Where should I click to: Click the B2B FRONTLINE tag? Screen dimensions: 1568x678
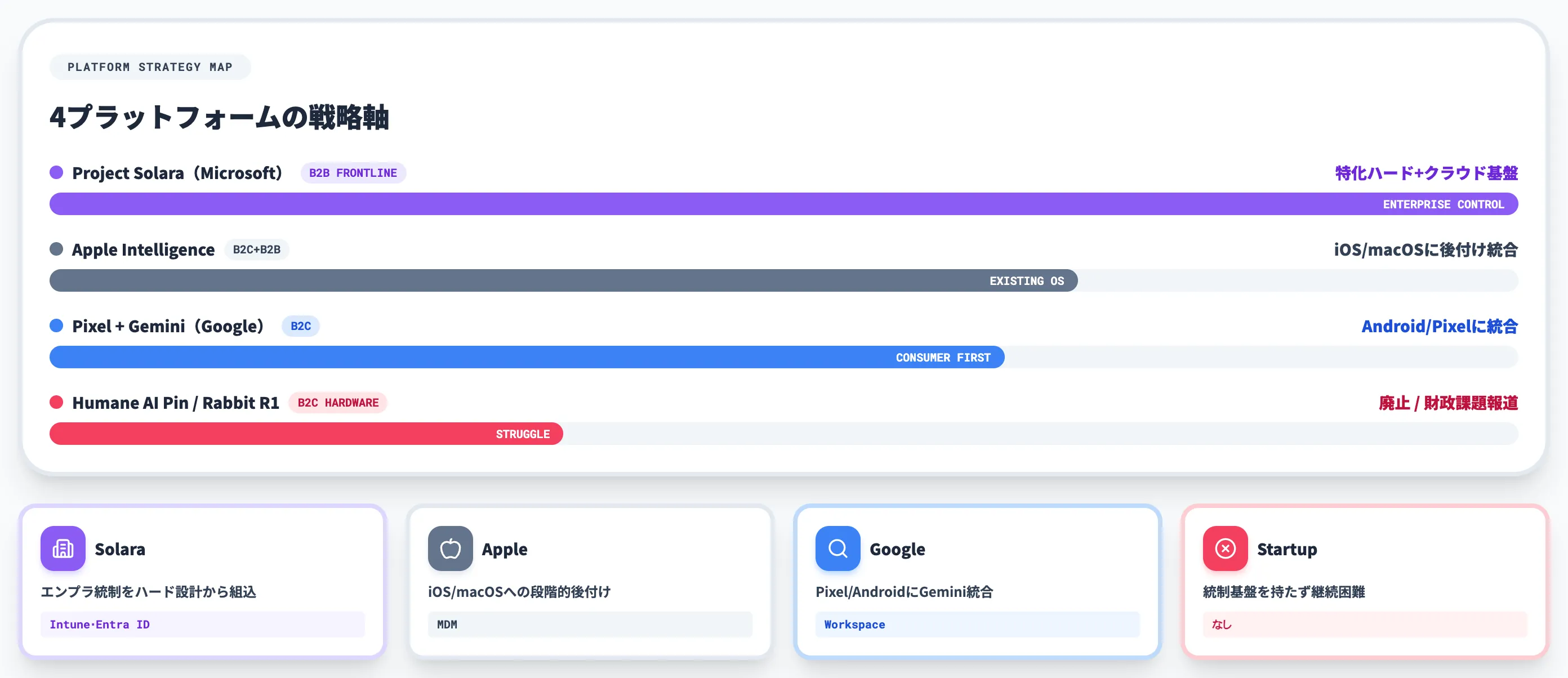(x=353, y=173)
